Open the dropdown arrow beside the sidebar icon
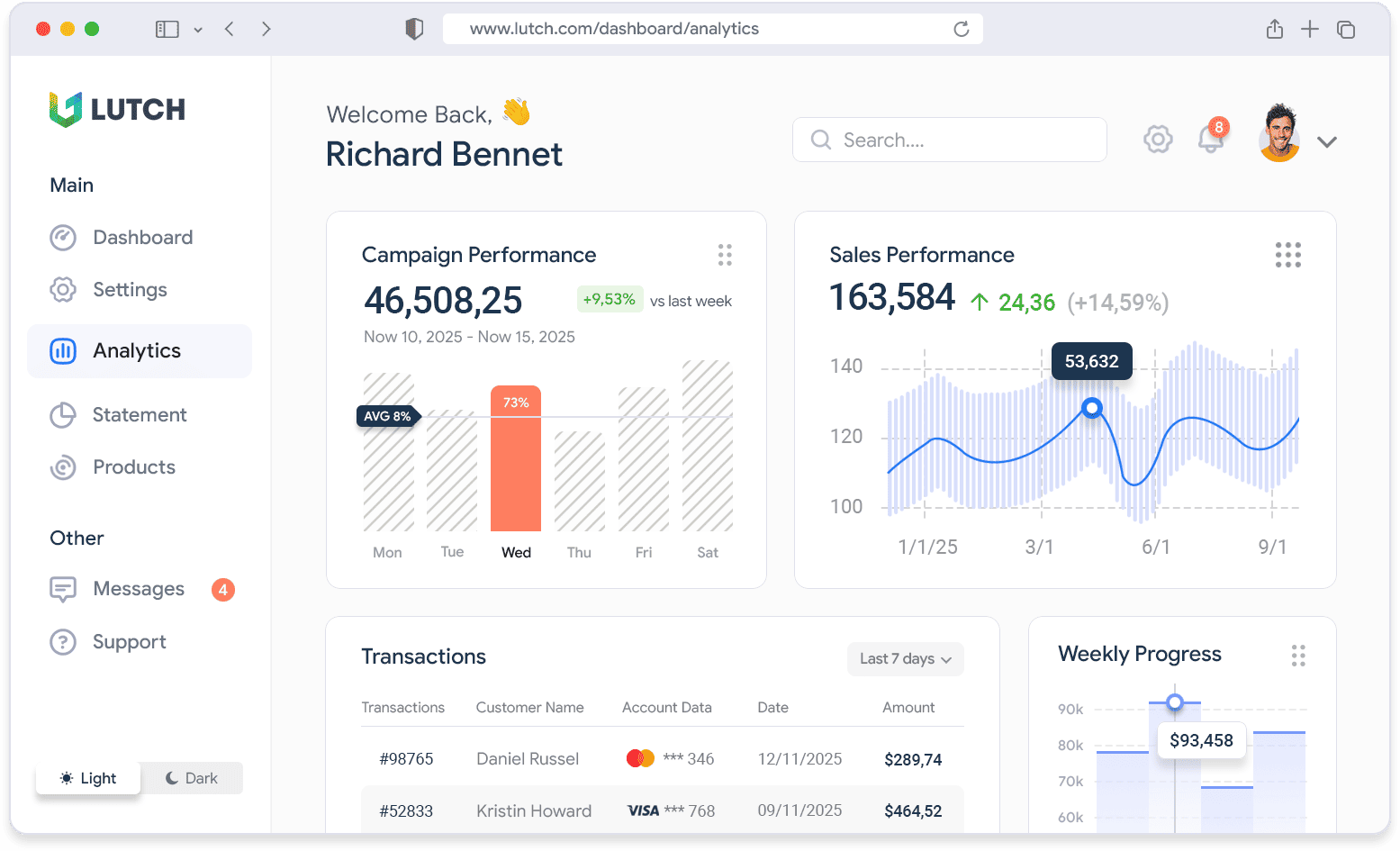 coord(198,30)
